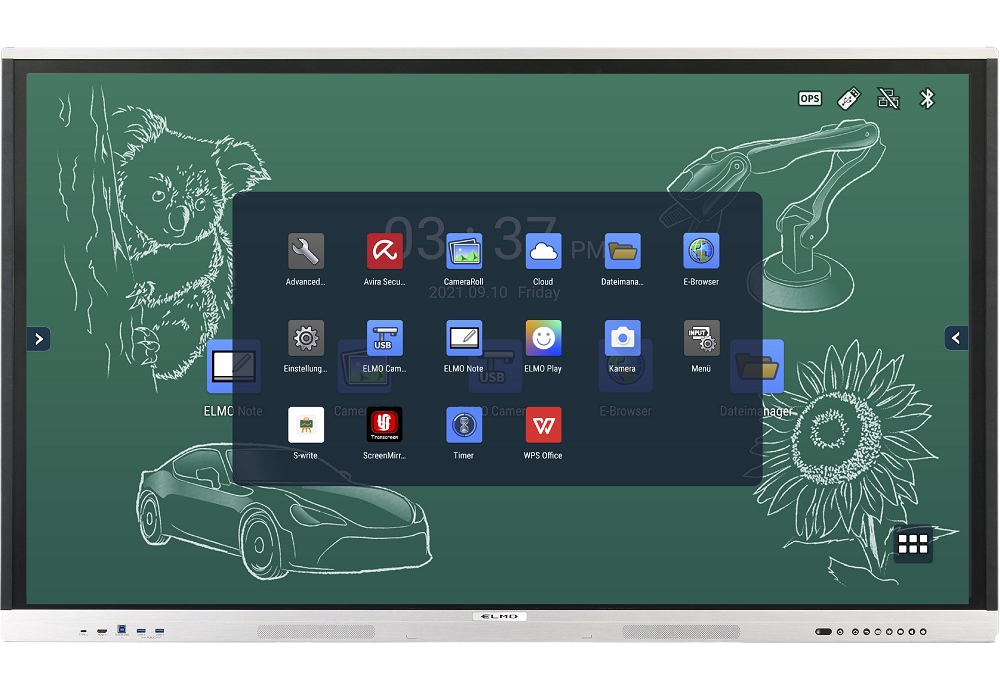Open the Advanced settings wrench app
1000x700 pixels.
(305, 251)
